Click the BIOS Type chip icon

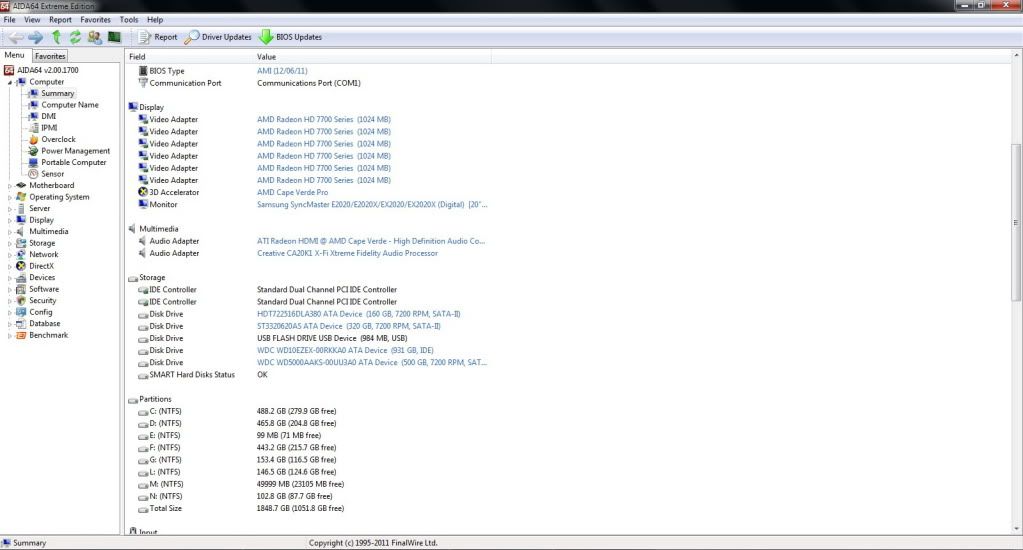click(x=143, y=70)
